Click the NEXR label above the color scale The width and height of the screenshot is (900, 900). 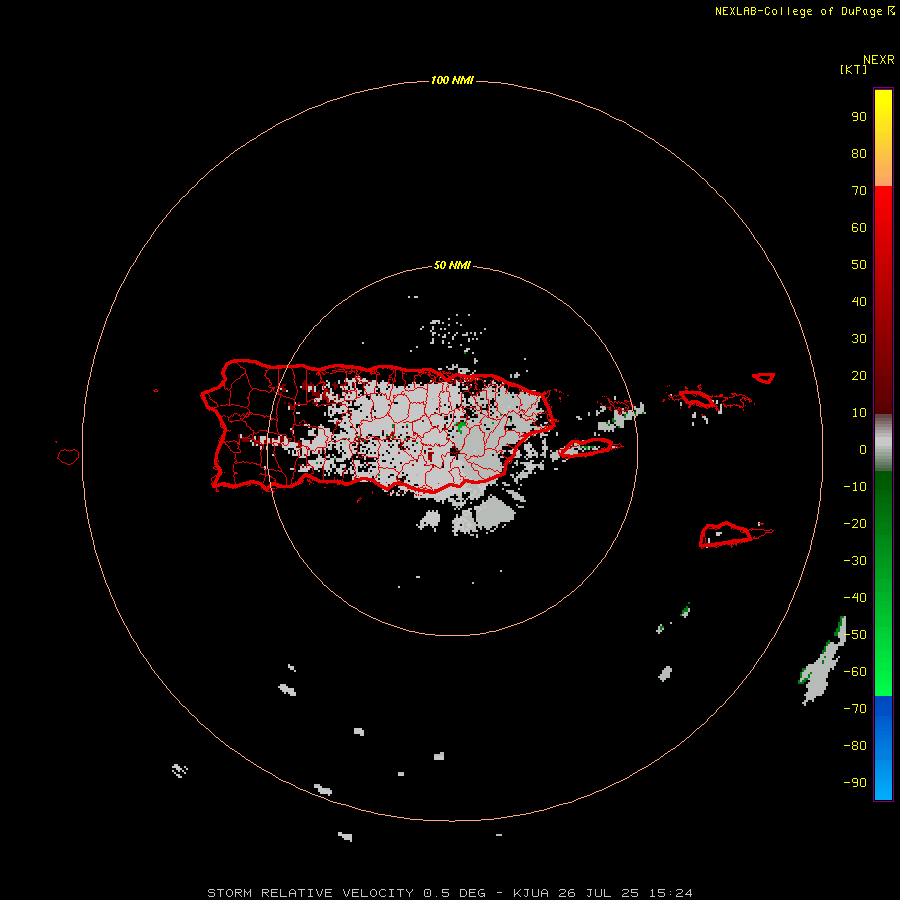tap(879, 60)
